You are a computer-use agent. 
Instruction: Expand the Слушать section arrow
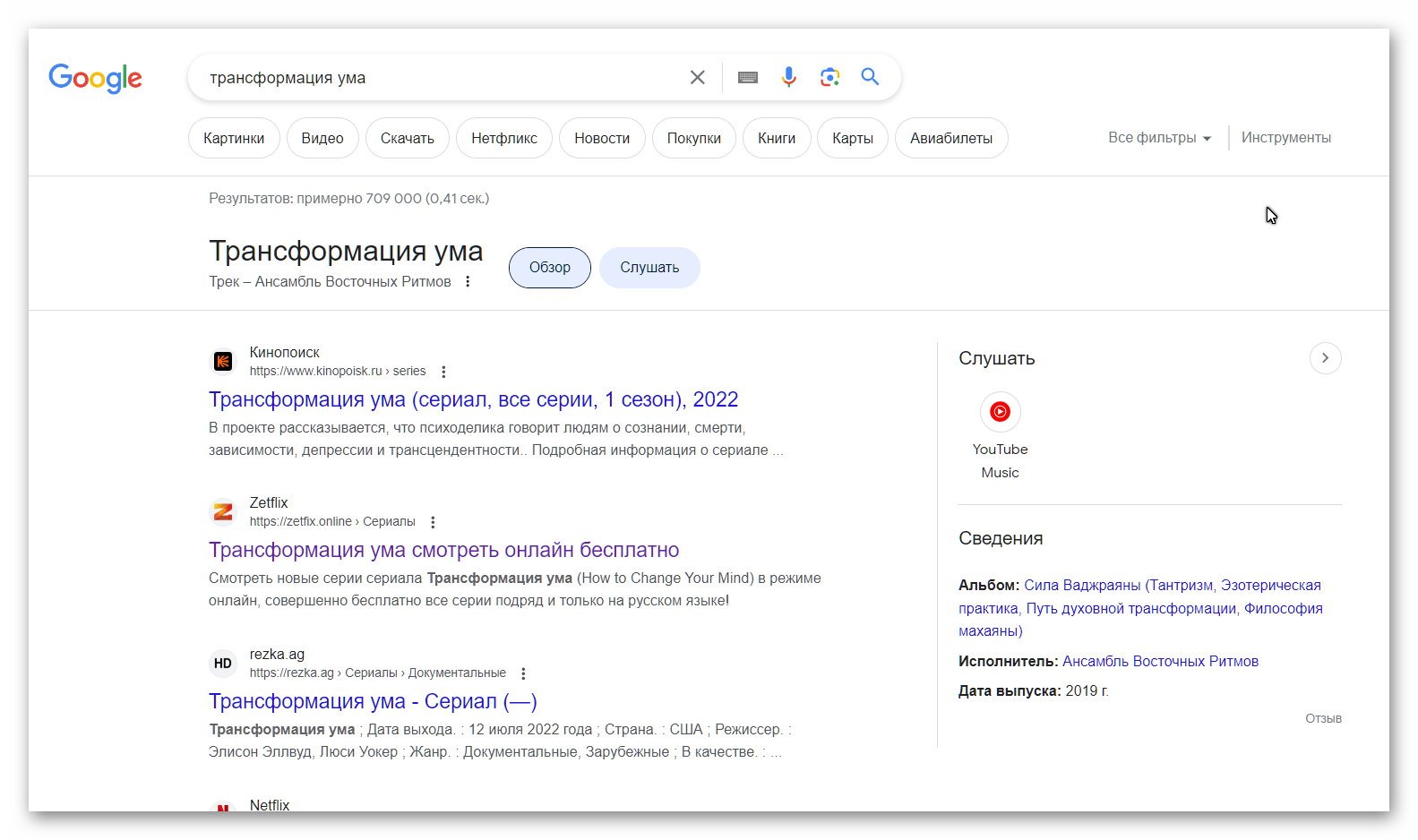pos(1325,358)
